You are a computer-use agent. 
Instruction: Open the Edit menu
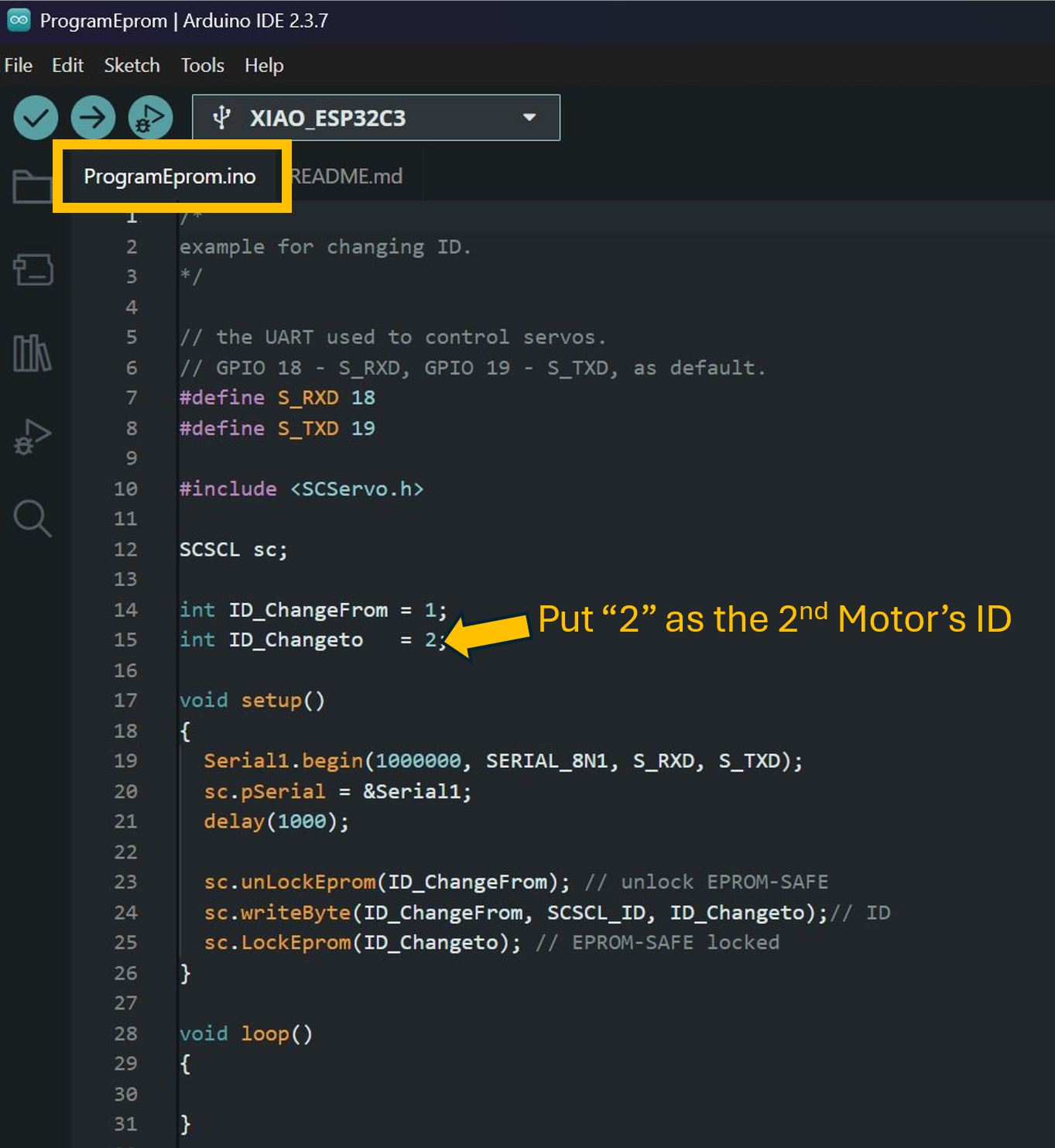click(67, 66)
